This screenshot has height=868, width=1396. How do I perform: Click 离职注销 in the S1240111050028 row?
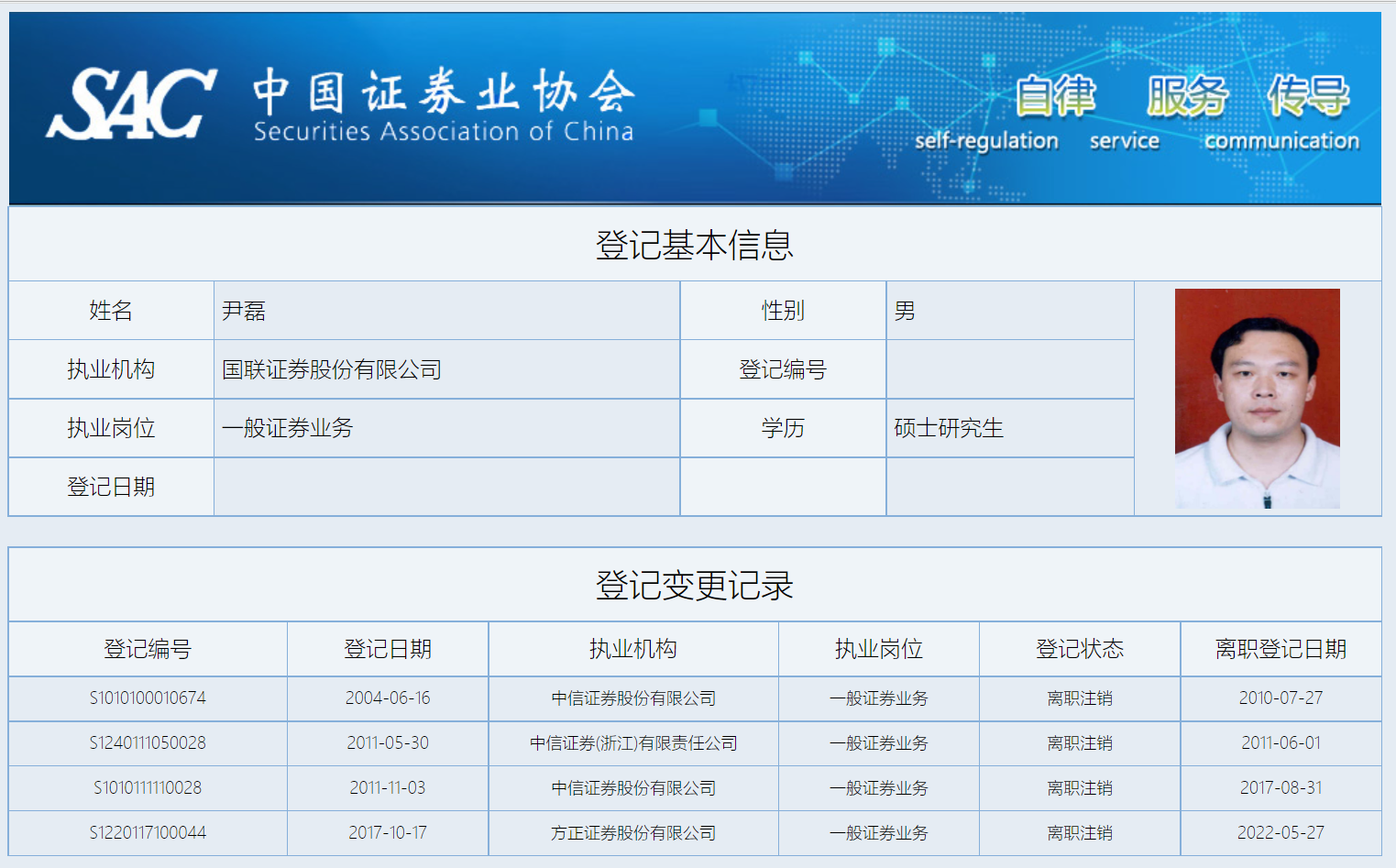1080,743
